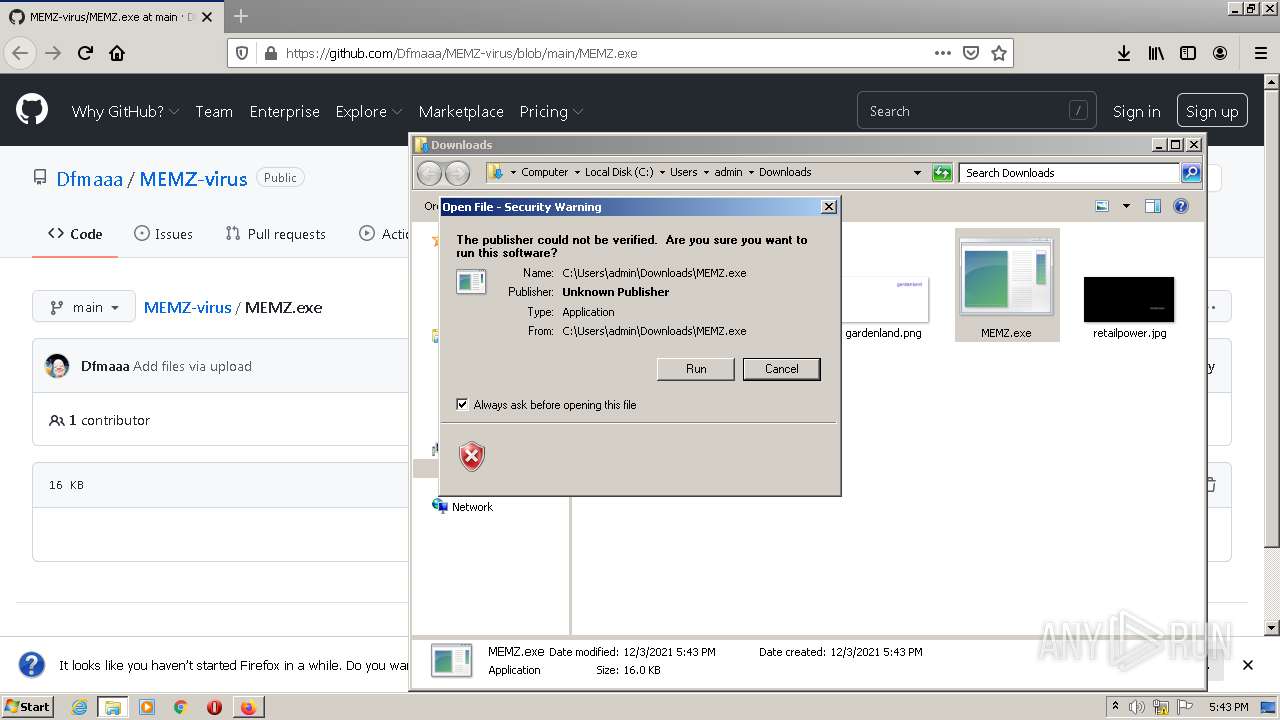The height and width of the screenshot is (720, 1280).
Task: Click Sign up button on GitHub
Action: (x=1212, y=111)
